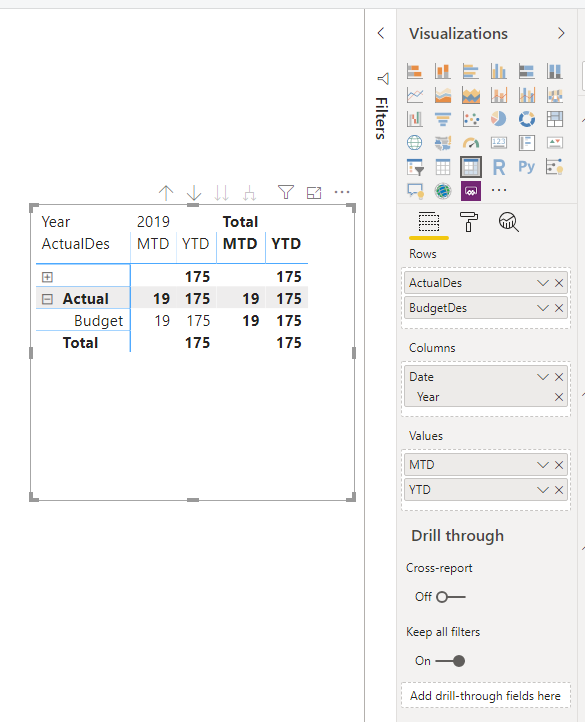Click the Budget row label
Screen dimensions: 585x722
99,321
